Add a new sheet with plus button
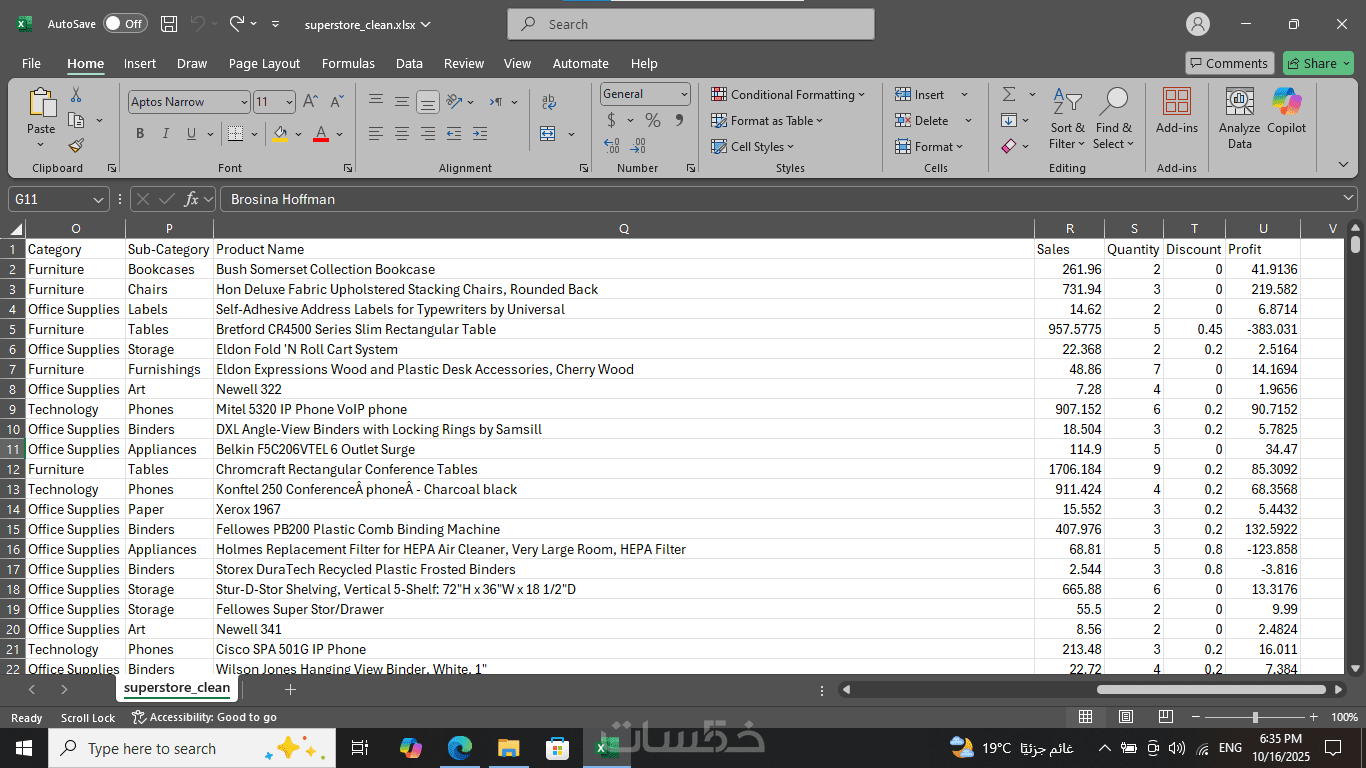This screenshot has height=768, width=1366. point(290,689)
